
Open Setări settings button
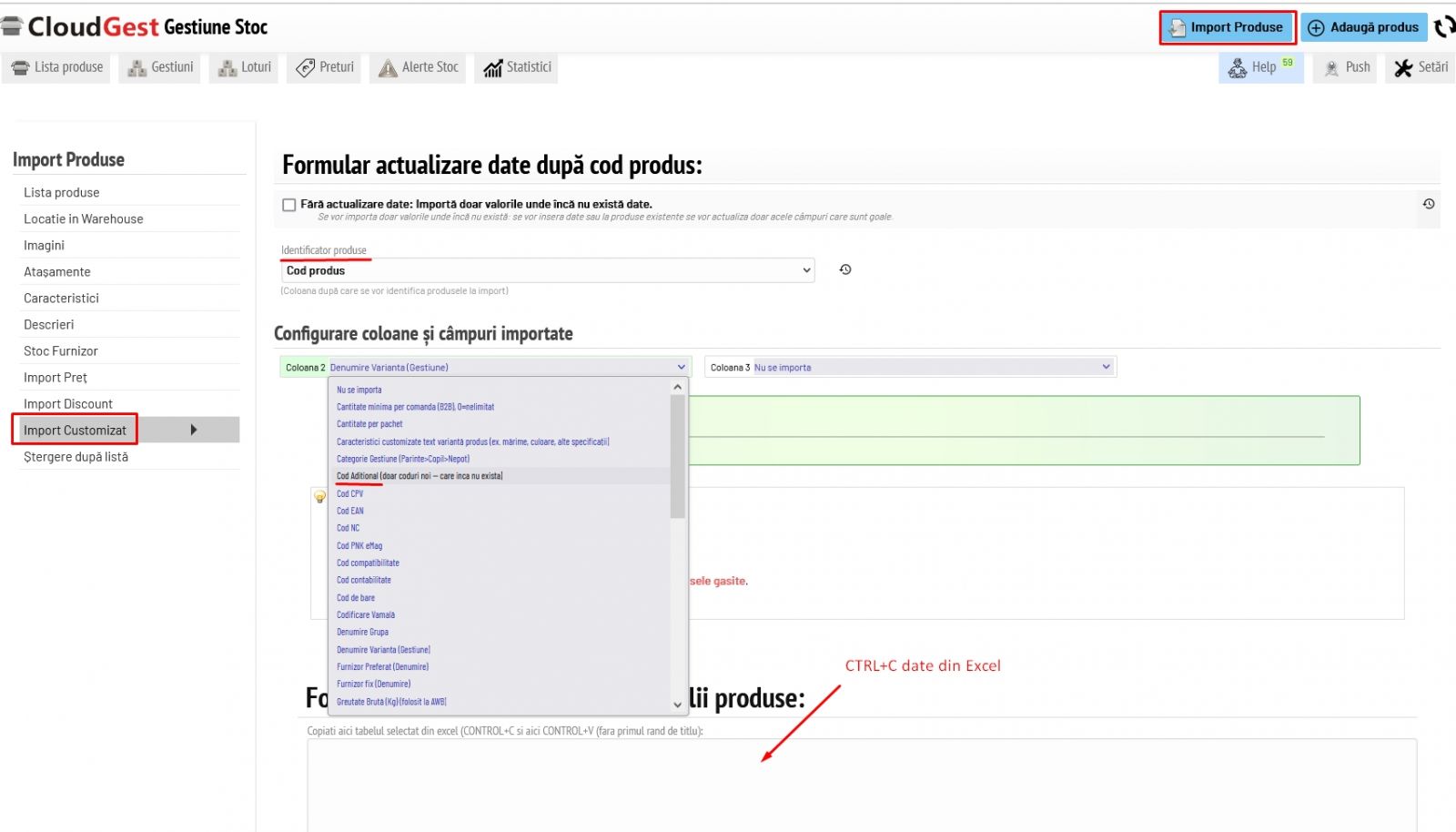(x=1420, y=67)
